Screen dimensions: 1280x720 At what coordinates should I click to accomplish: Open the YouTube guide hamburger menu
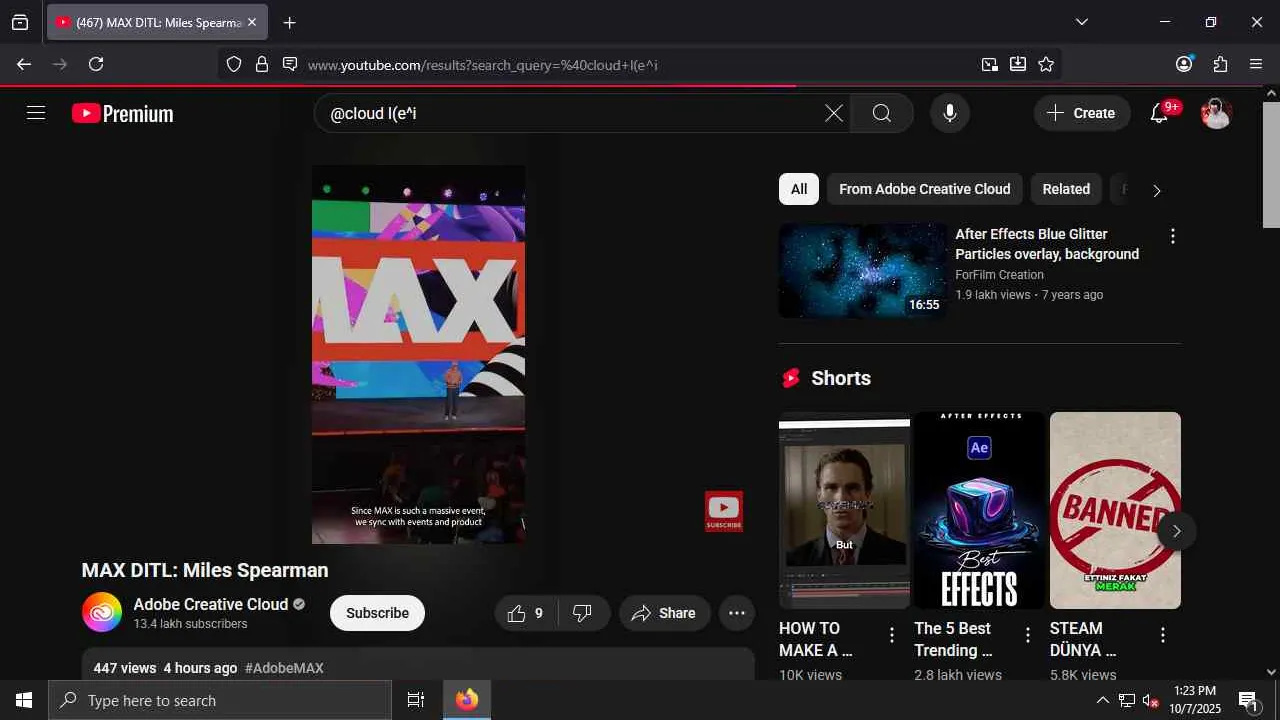click(36, 113)
